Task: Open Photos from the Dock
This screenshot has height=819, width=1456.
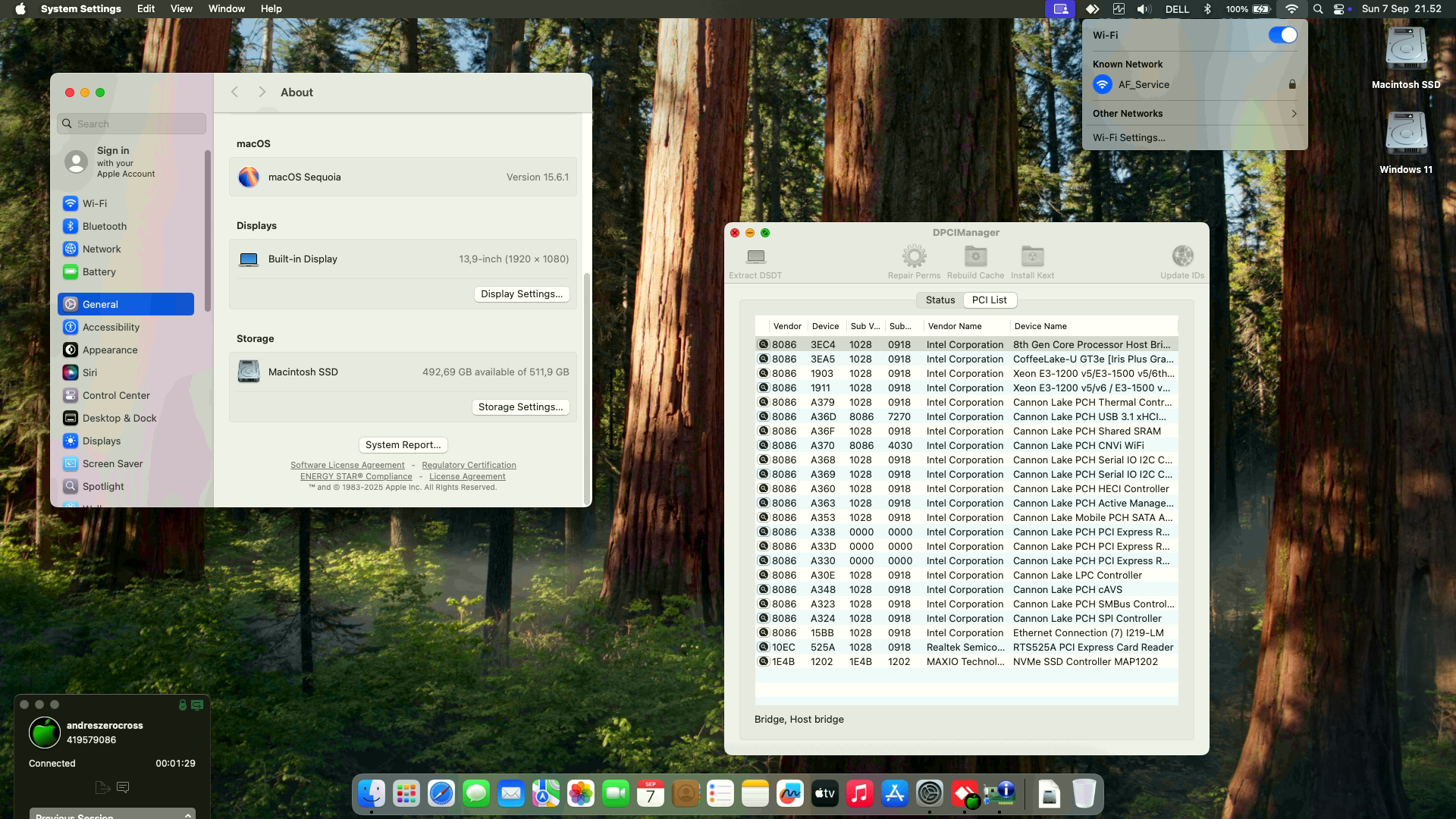Action: pyautogui.click(x=581, y=794)
